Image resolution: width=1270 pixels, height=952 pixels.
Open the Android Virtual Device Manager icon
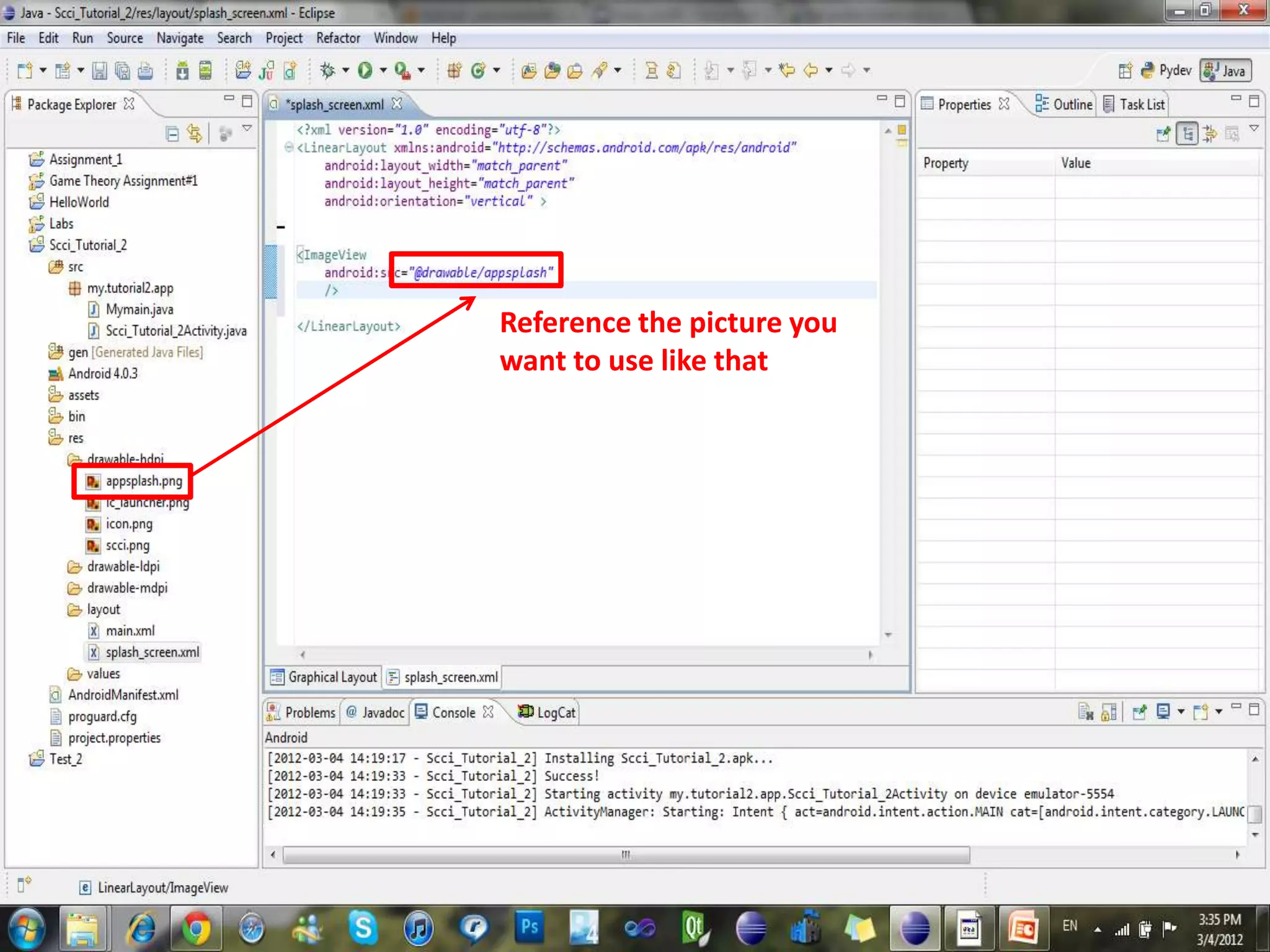[x=205, y=71]
